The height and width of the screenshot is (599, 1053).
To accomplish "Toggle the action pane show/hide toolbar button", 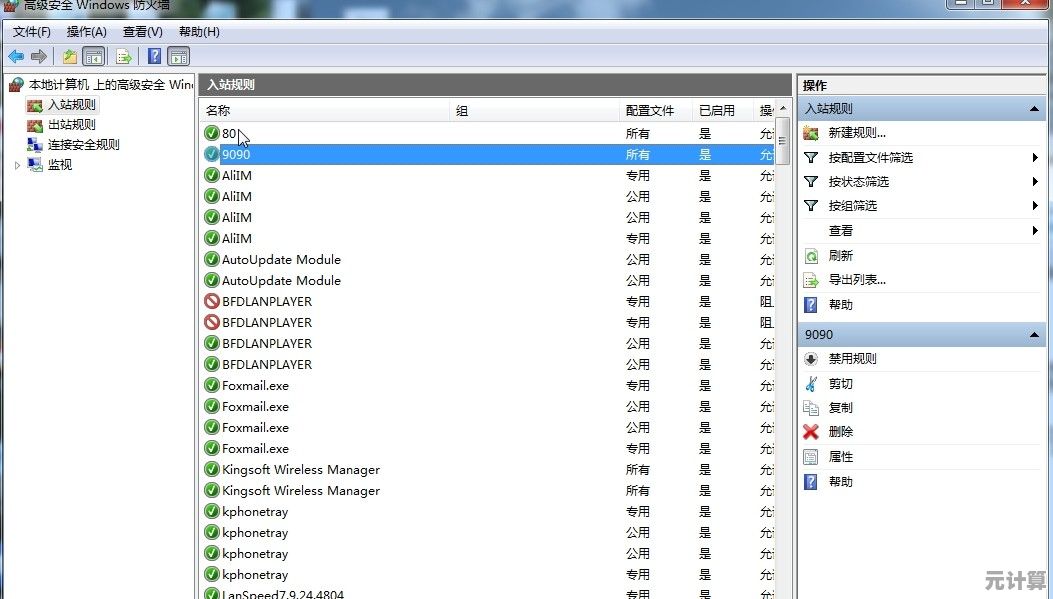I will 179,56.
